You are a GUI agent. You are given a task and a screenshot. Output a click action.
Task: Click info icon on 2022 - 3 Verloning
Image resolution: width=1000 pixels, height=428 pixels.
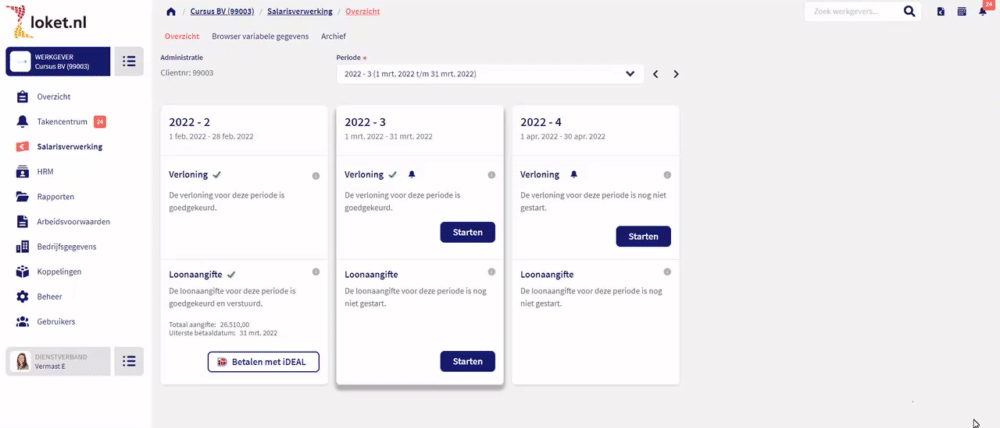click(x=491, y=175)
